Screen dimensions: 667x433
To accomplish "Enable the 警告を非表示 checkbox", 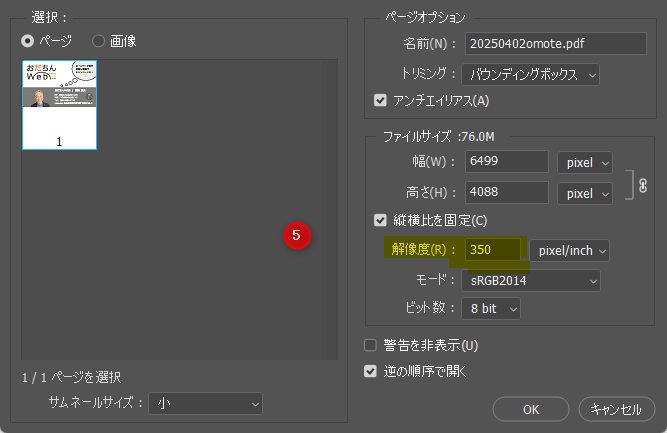I will [x=372, y=346].
